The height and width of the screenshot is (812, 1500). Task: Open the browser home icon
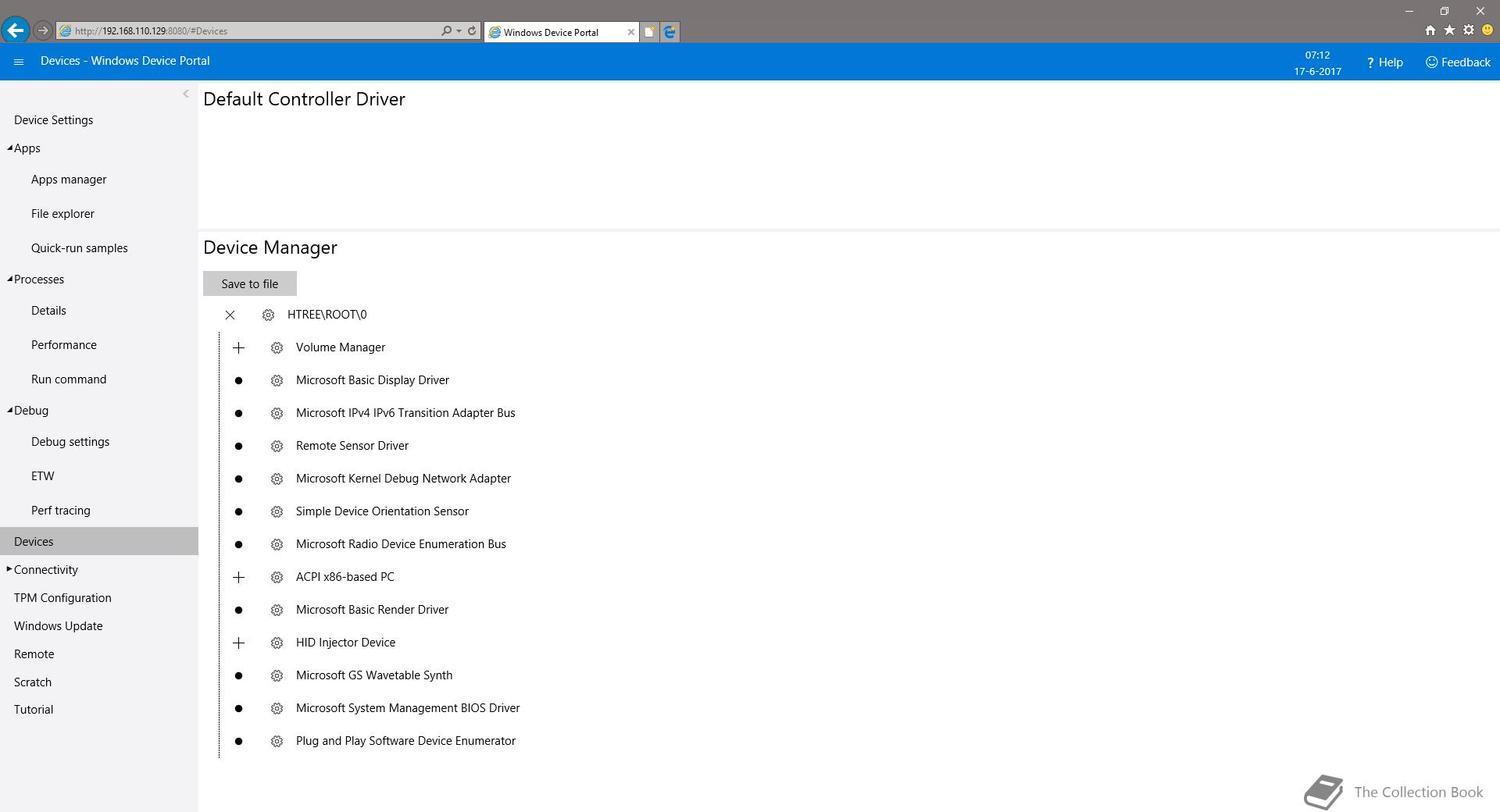pos(1430,30)
